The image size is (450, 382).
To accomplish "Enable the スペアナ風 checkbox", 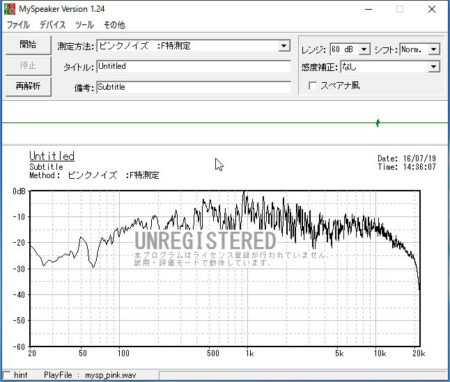I will (x=313, y=86).
